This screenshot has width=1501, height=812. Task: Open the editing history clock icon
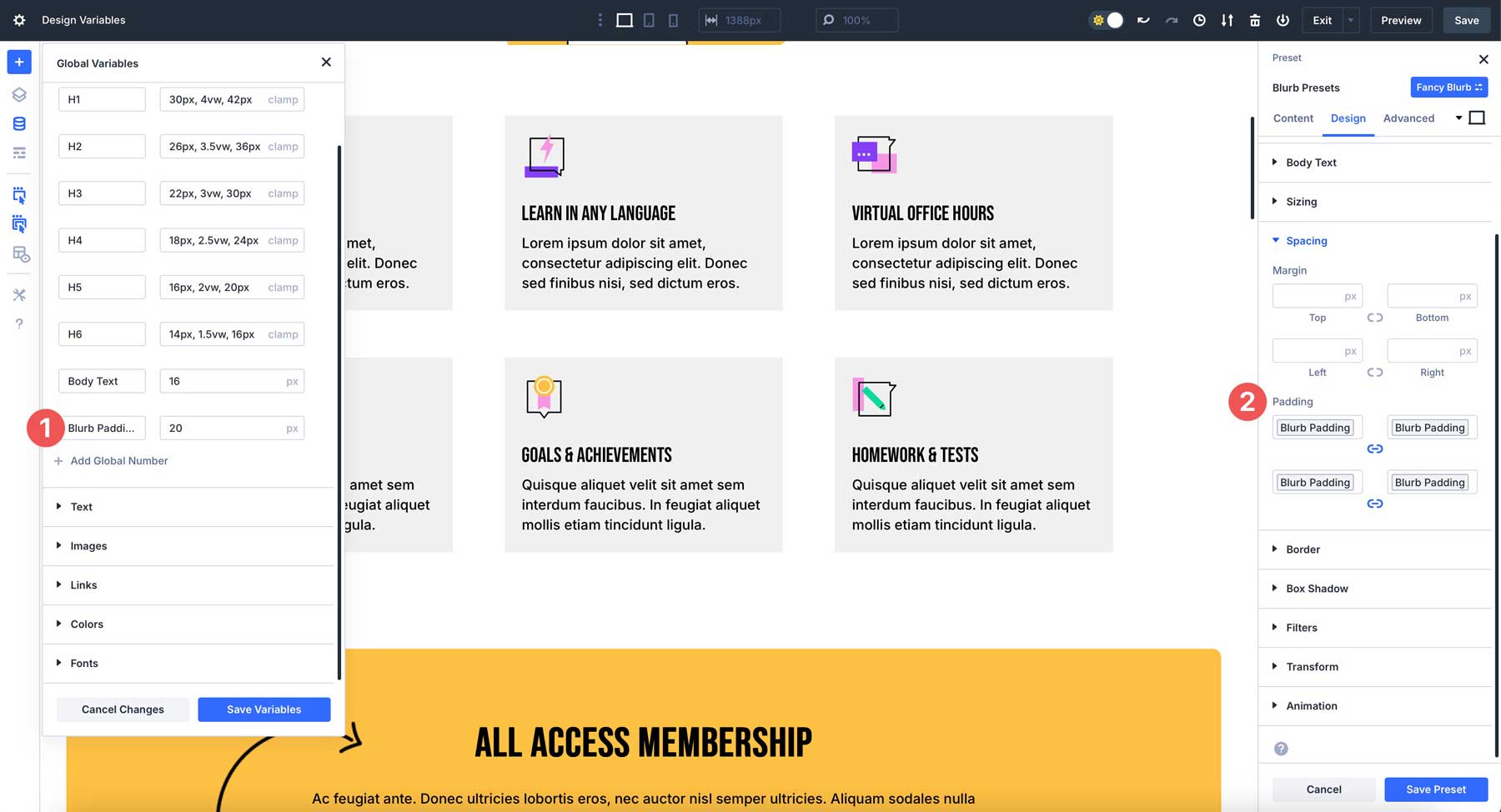(1199, 20)
